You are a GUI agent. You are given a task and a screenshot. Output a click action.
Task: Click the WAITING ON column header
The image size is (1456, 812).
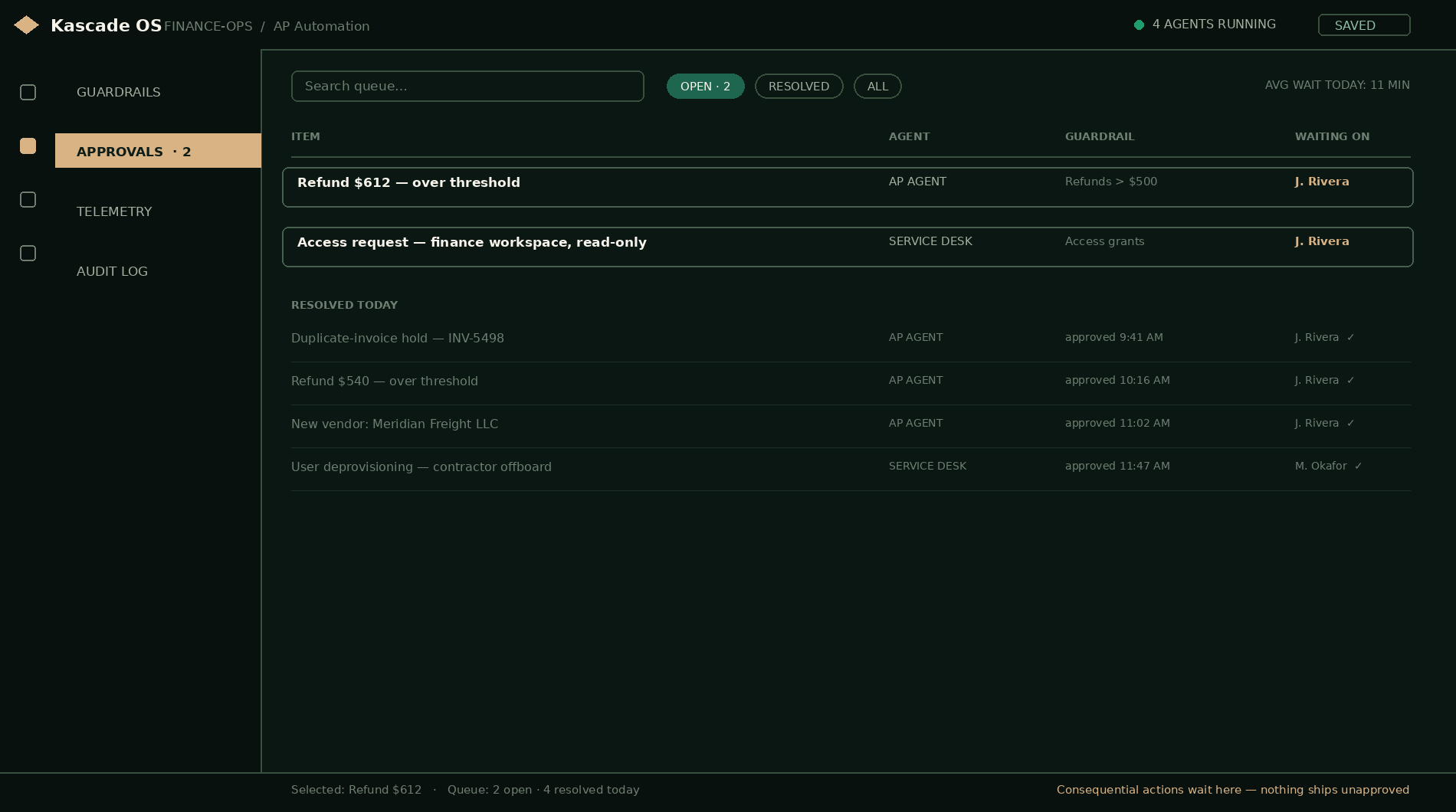pos(1332,136)
